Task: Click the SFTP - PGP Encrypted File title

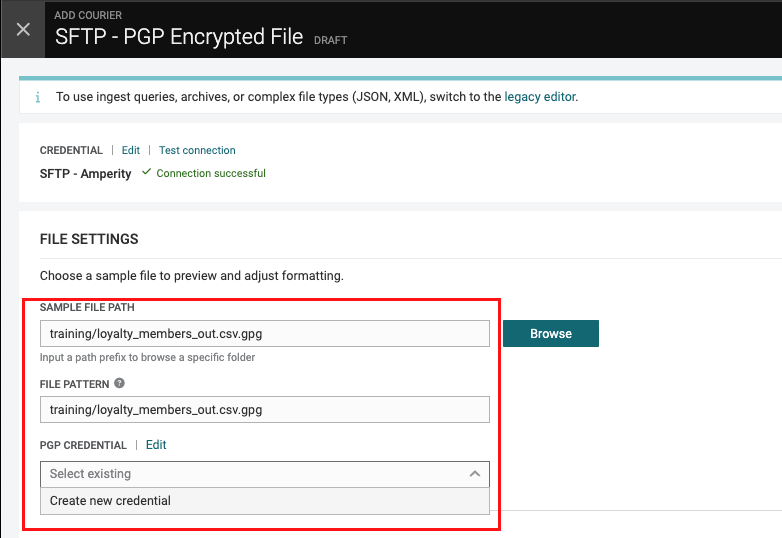Action: click(x=178, y=38)
